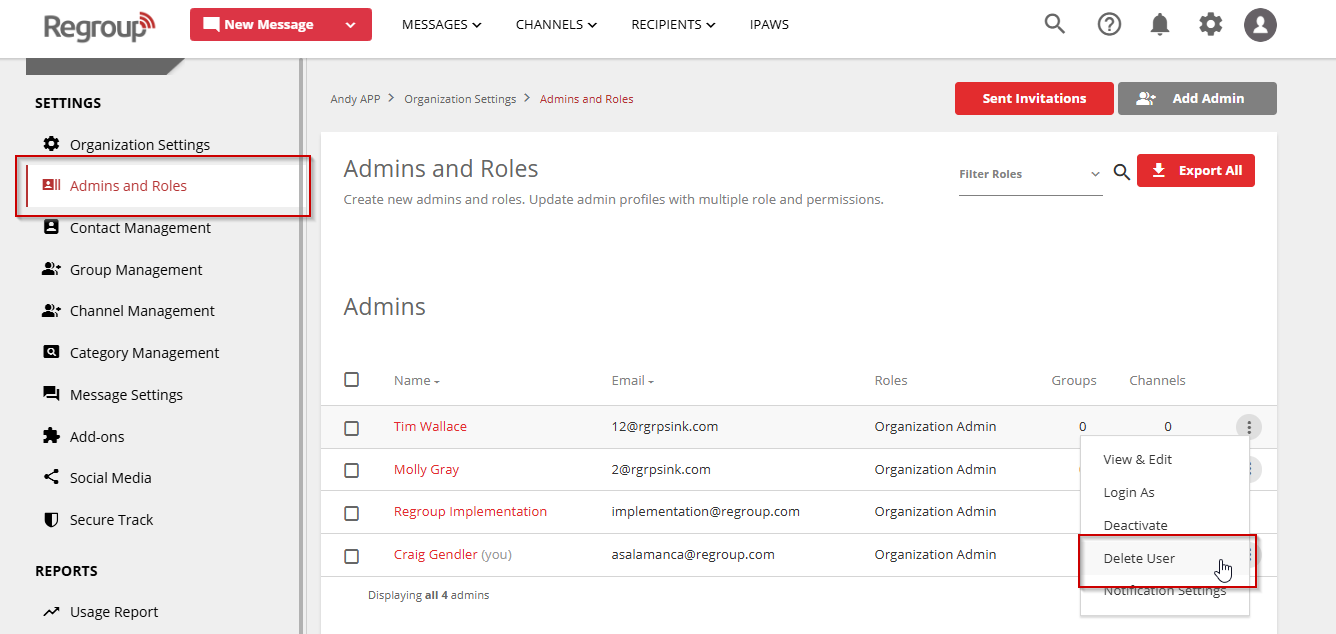This screenshot has height=634, width=1336.
Task: Open the Filter Roles dropdown
Action: point(1030,174)
